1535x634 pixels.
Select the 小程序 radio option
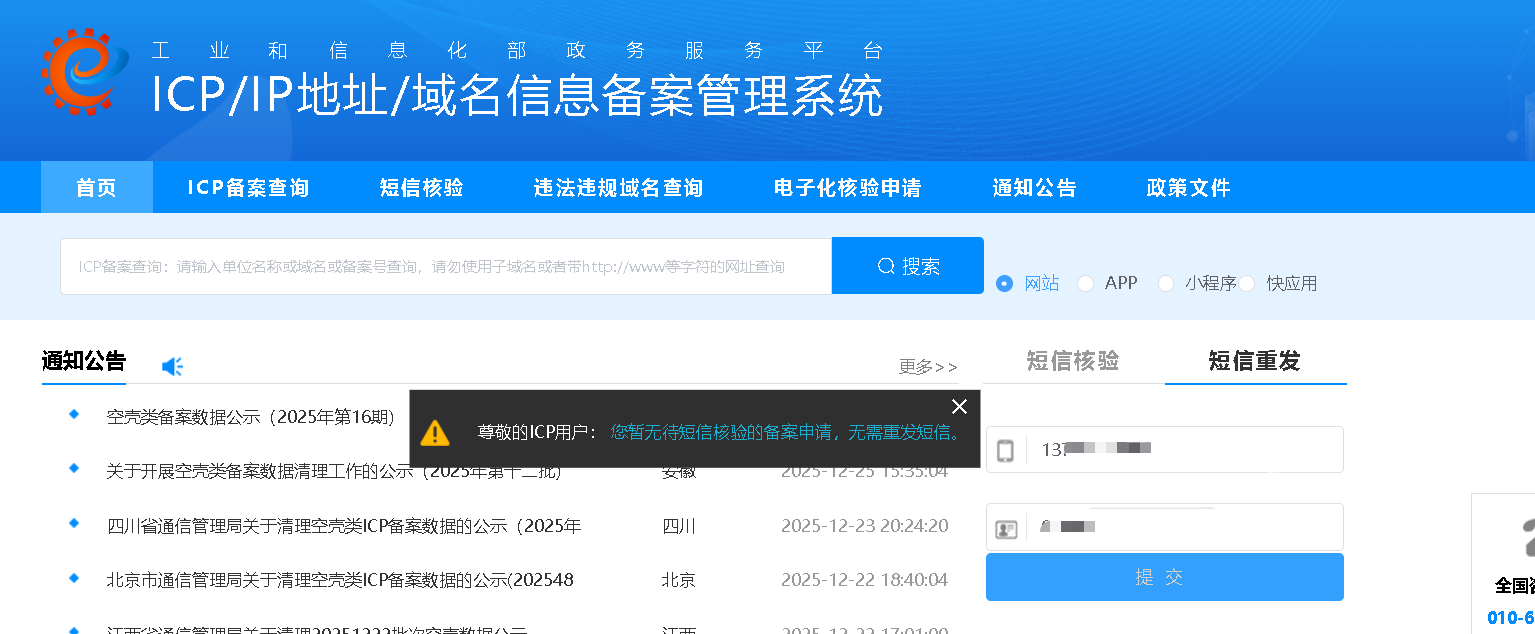(1165, 284)
